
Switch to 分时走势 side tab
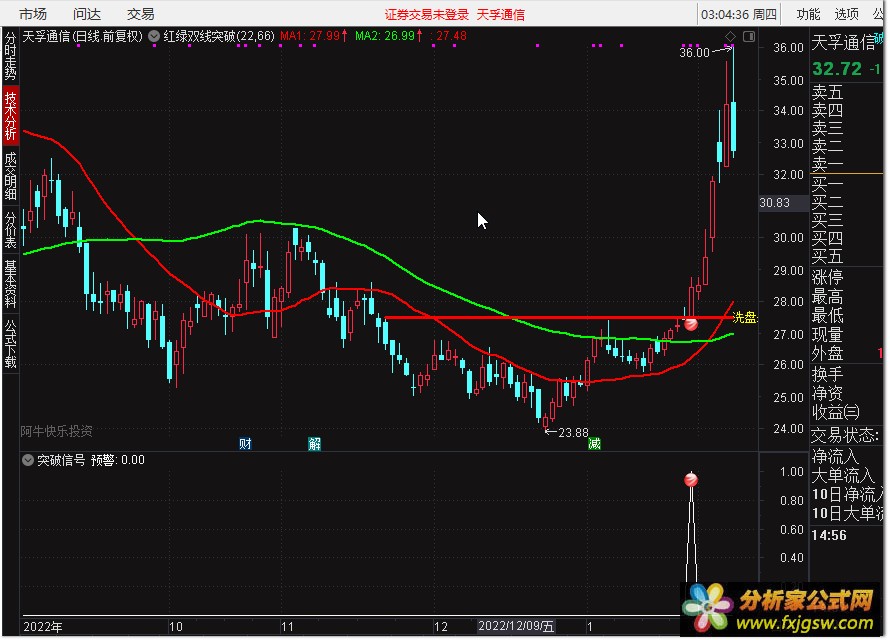[x=11, y=56]
